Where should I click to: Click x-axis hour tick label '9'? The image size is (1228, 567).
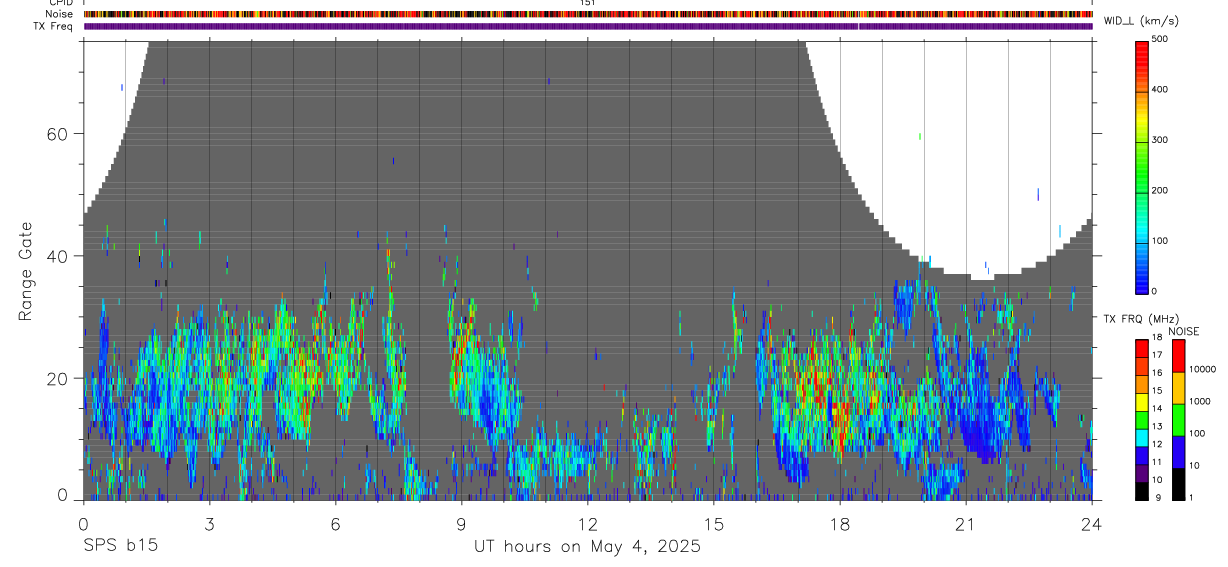click(461, 523)
